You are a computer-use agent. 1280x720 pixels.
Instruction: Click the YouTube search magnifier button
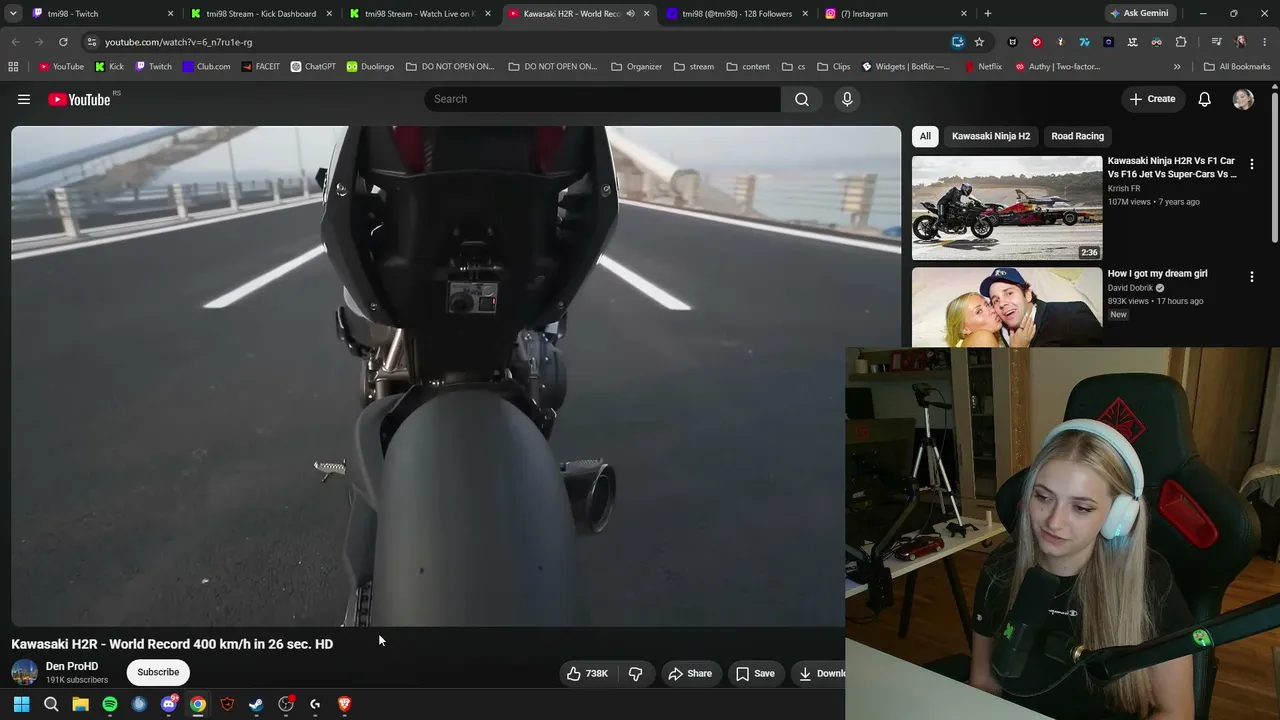(802, 99)
